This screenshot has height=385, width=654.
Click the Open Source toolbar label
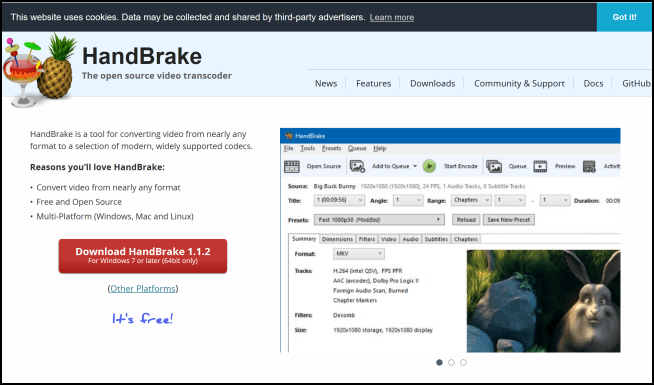coord(324,166)
